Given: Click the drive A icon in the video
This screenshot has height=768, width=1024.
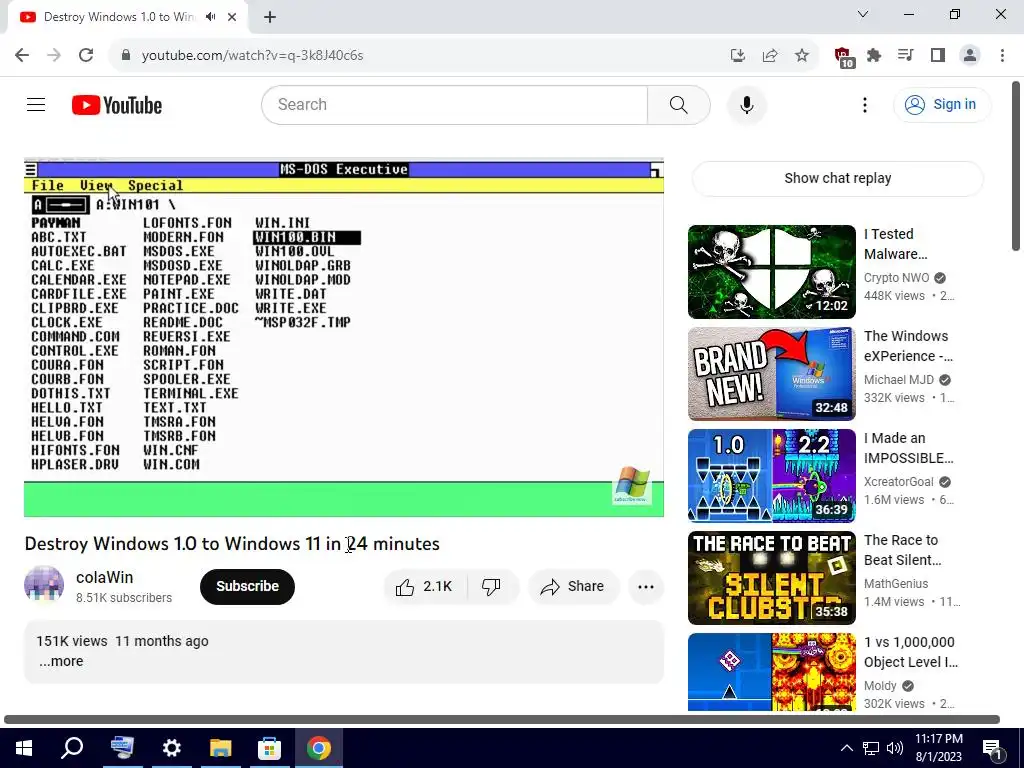Looking at the screenshot, I should click(x=60, y=205).
